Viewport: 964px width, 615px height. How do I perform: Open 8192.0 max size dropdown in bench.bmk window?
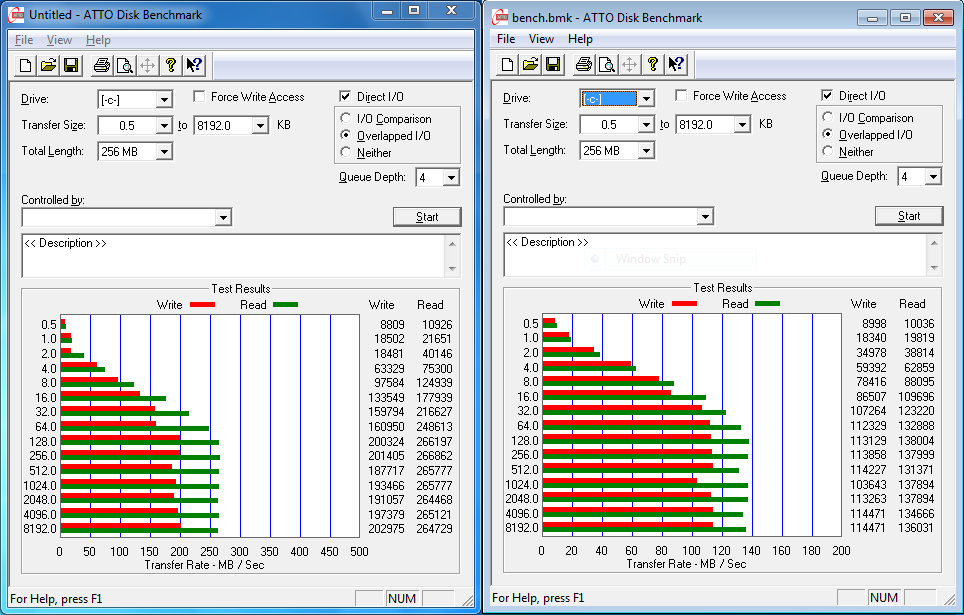point(743,124)
